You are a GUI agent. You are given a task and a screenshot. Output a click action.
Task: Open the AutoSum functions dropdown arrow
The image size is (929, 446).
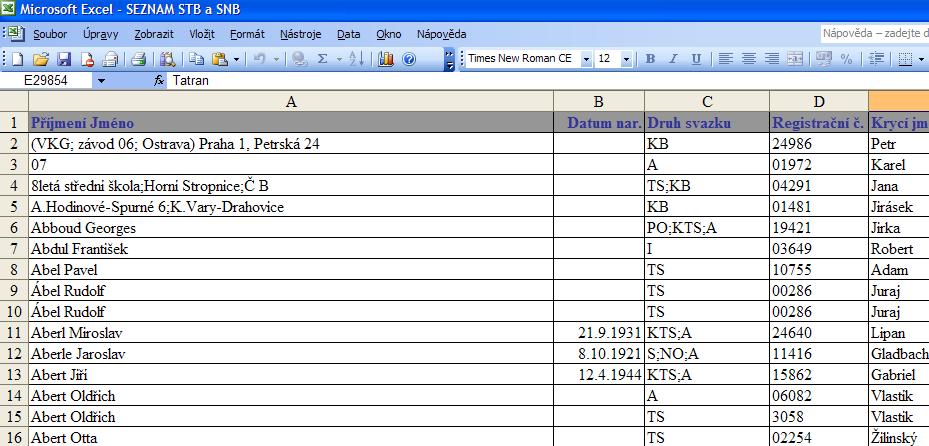coord(339,59)
